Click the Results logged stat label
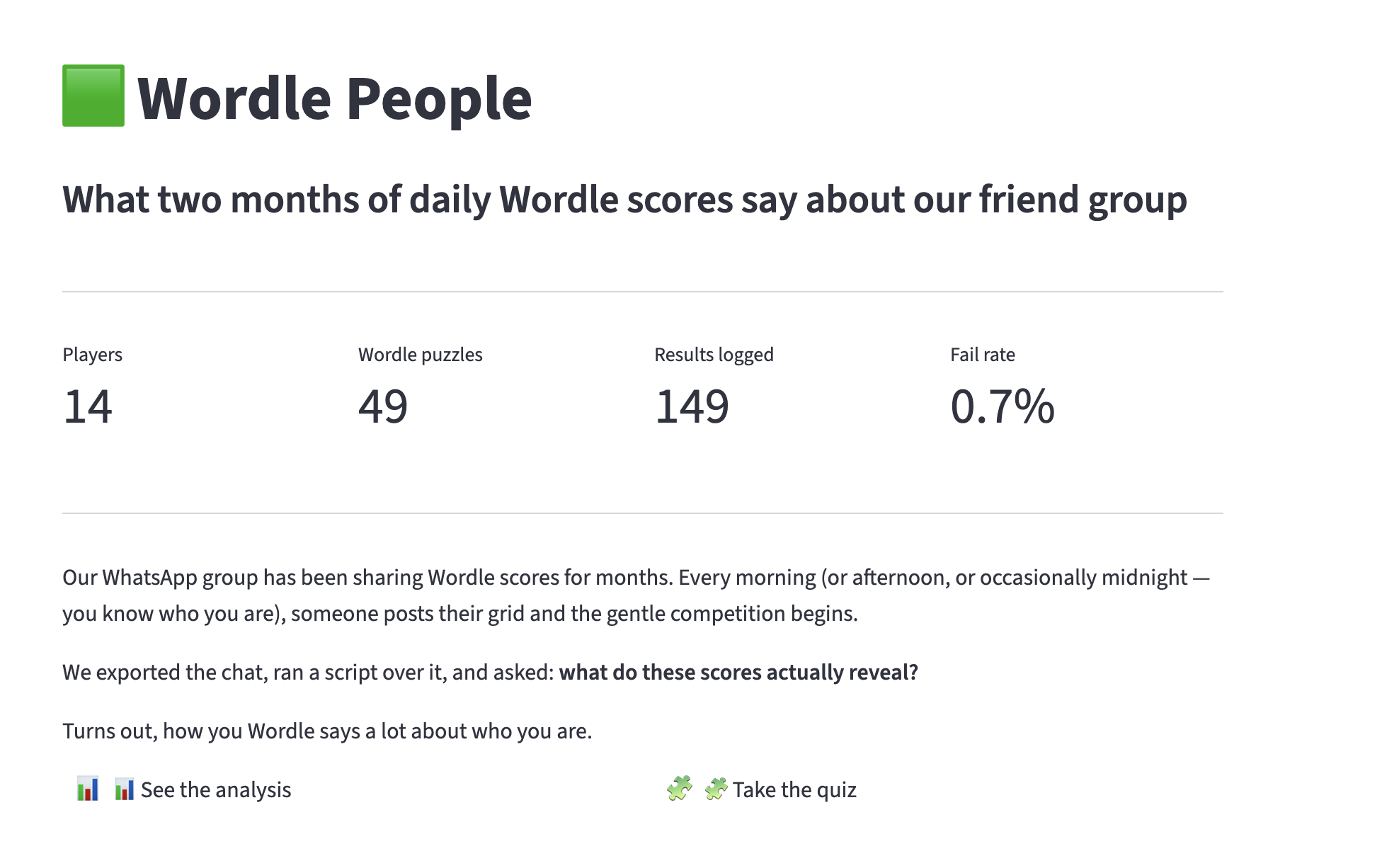Viewport: 1382px width, 868px height. (714, 355)
